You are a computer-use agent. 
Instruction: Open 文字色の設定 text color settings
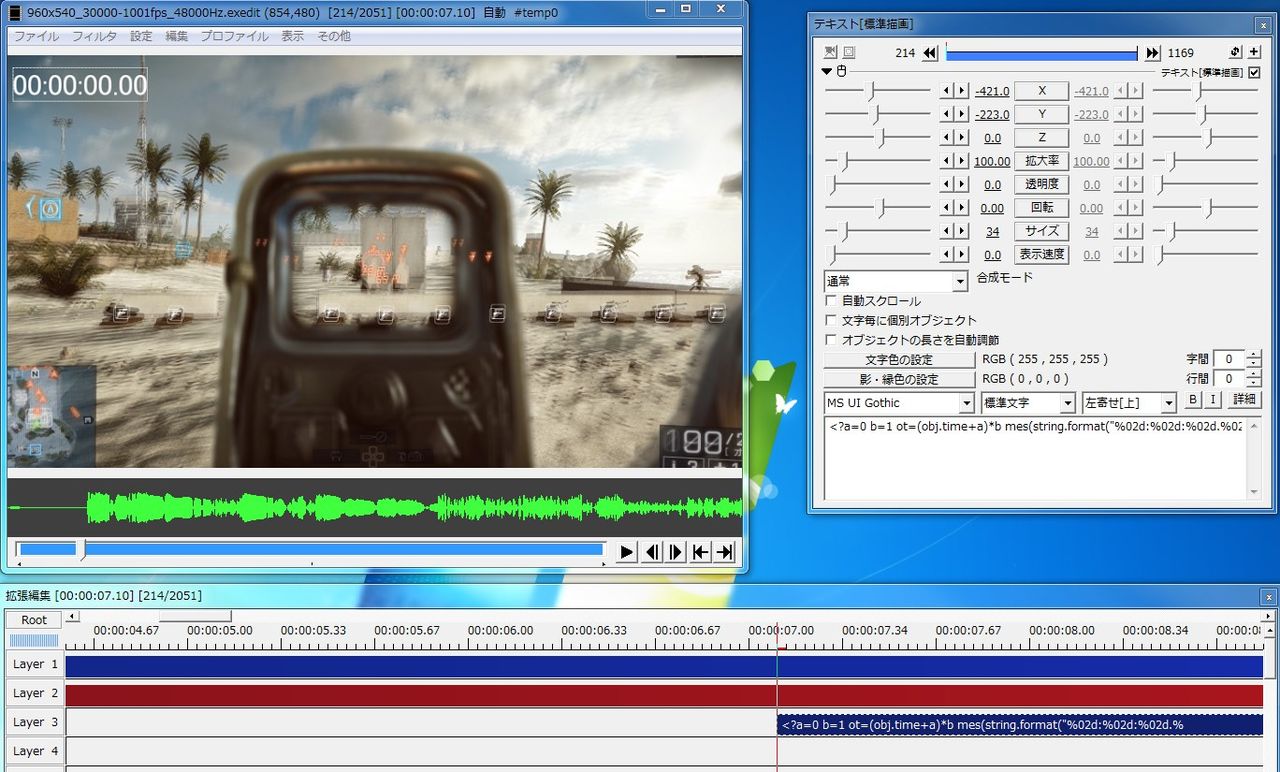899,360
